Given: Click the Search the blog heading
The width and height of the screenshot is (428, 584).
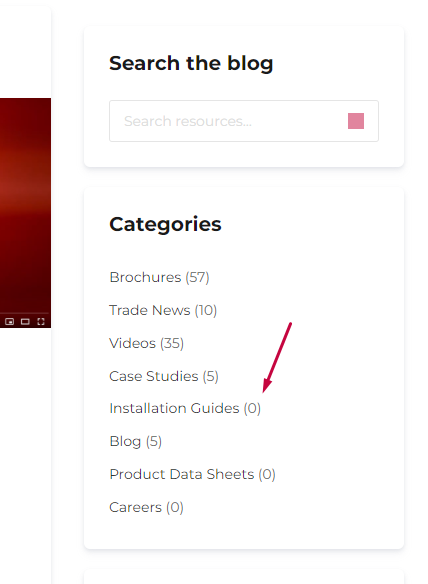Looking at the screenshot, I should point(191,63).
